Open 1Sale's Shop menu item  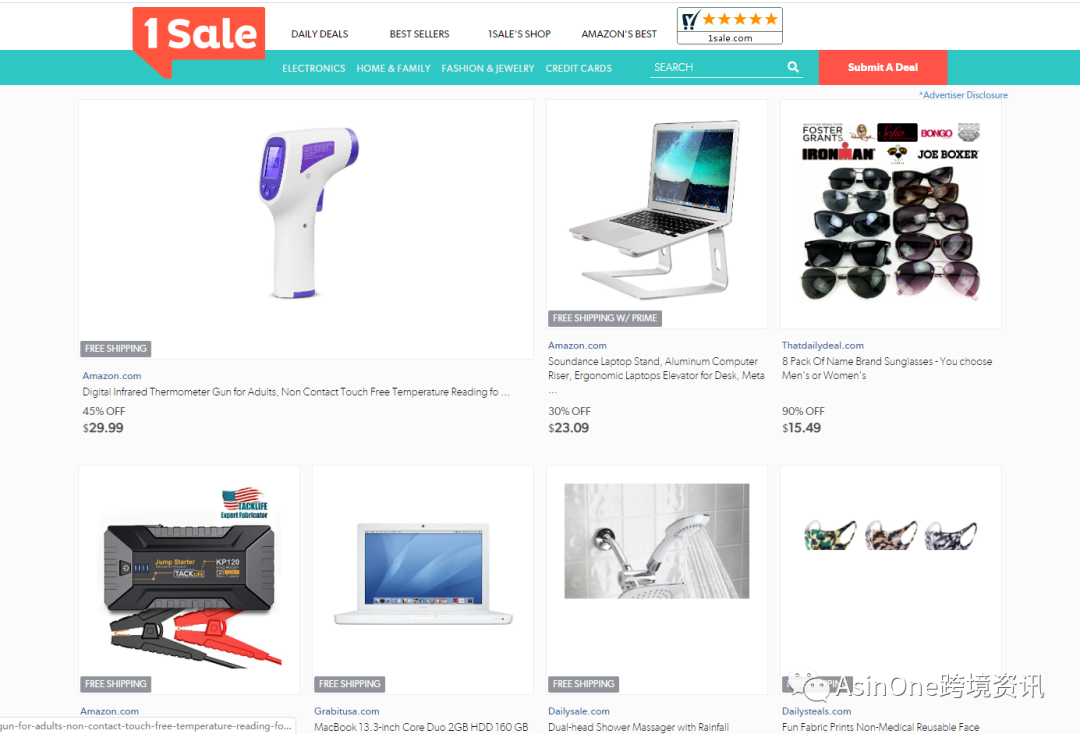coord(519,34)
